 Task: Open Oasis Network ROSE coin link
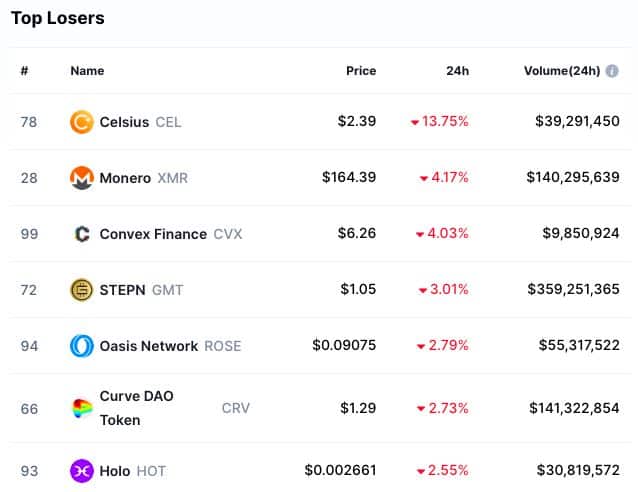(170, 346)
